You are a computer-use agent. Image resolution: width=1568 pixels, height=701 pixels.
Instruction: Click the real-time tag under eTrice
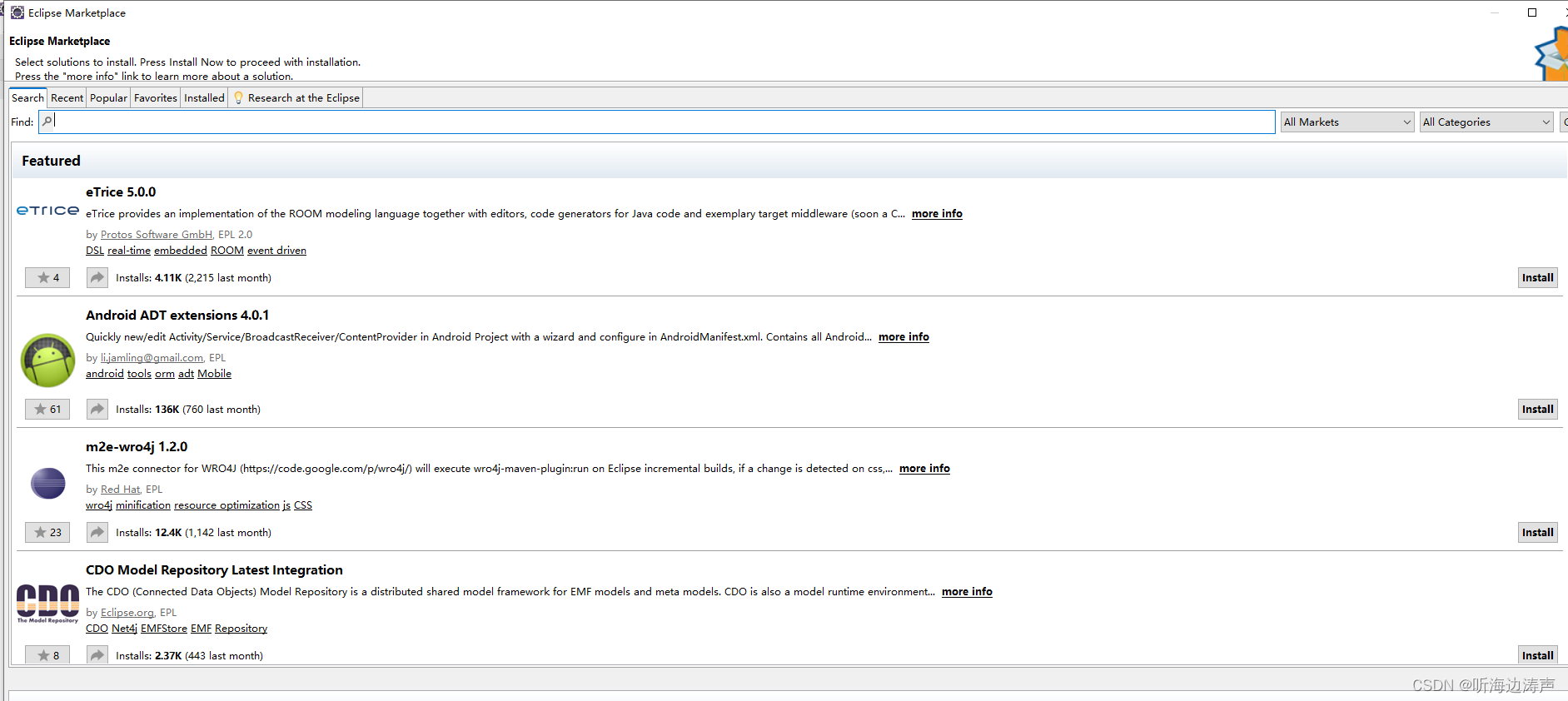tap(129, 251)
